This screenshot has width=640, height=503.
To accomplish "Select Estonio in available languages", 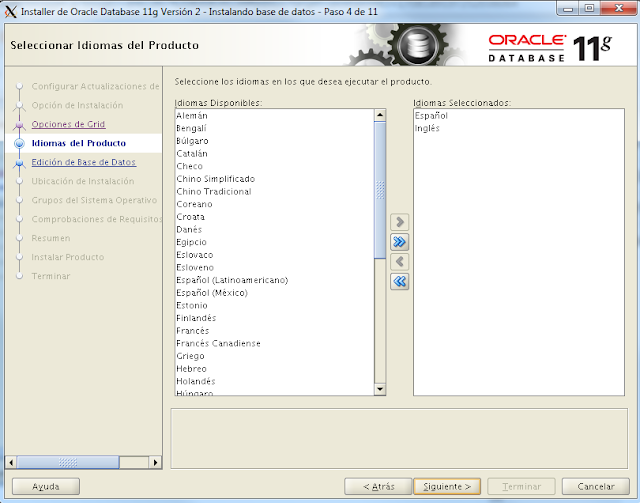I will [x=274, y=305].
